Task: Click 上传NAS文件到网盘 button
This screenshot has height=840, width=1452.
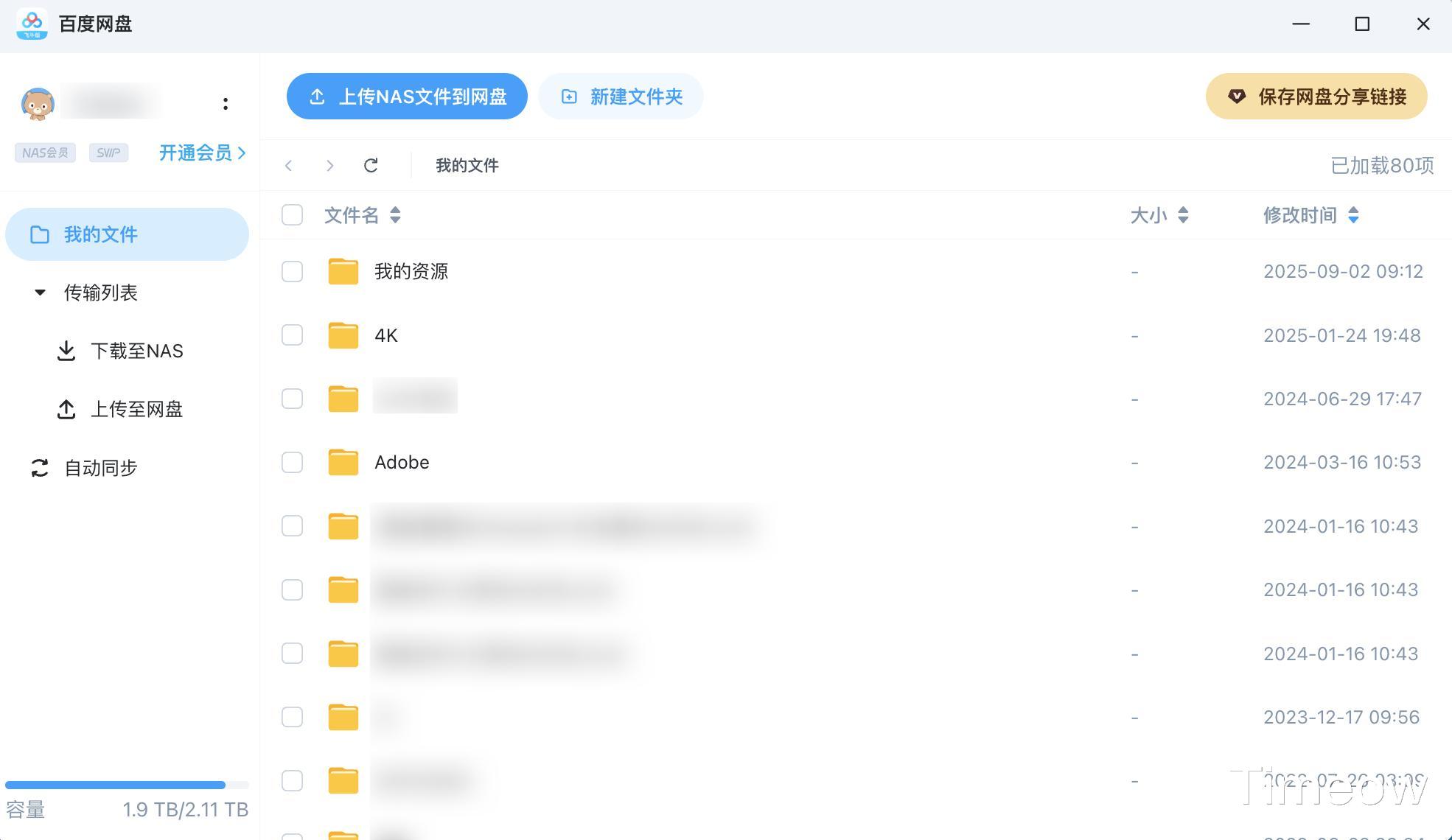Action: click(x=407, y=97)
